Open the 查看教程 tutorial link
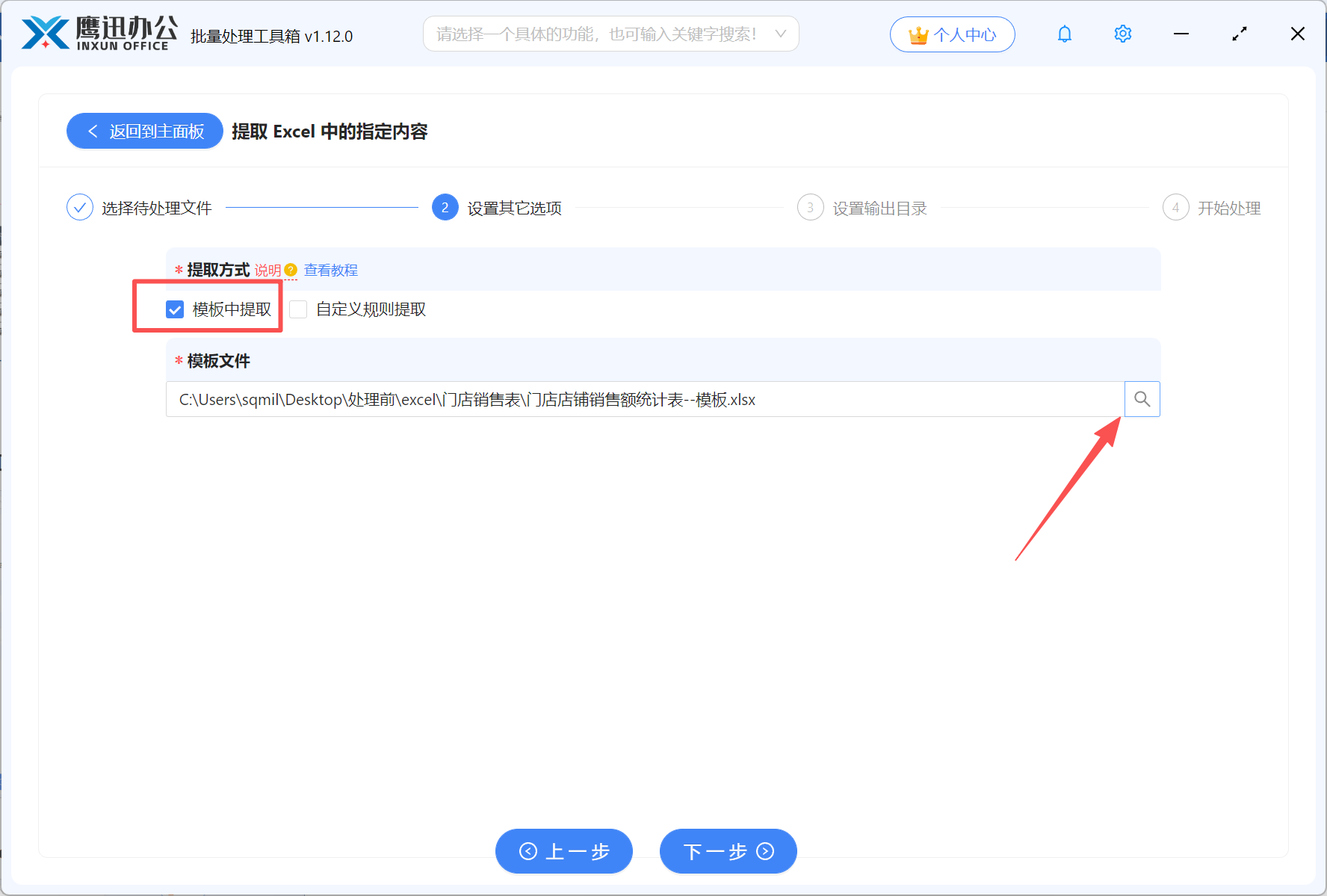1327x896 pixels. (x=331, y=270)
